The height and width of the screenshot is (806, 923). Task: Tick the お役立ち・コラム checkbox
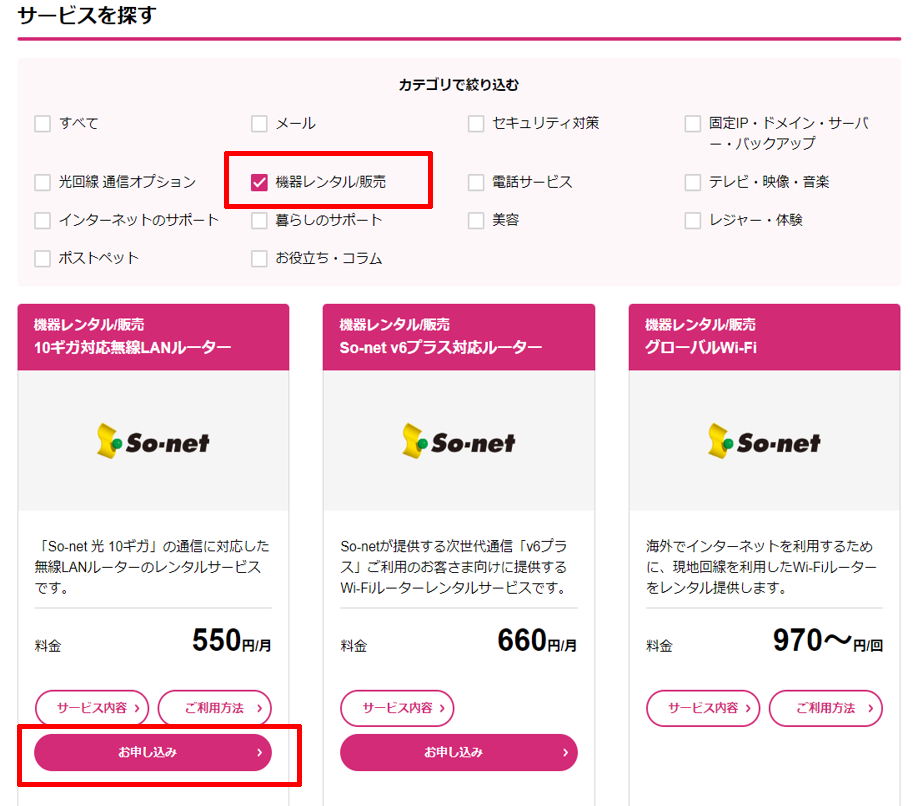coord(259,258)
